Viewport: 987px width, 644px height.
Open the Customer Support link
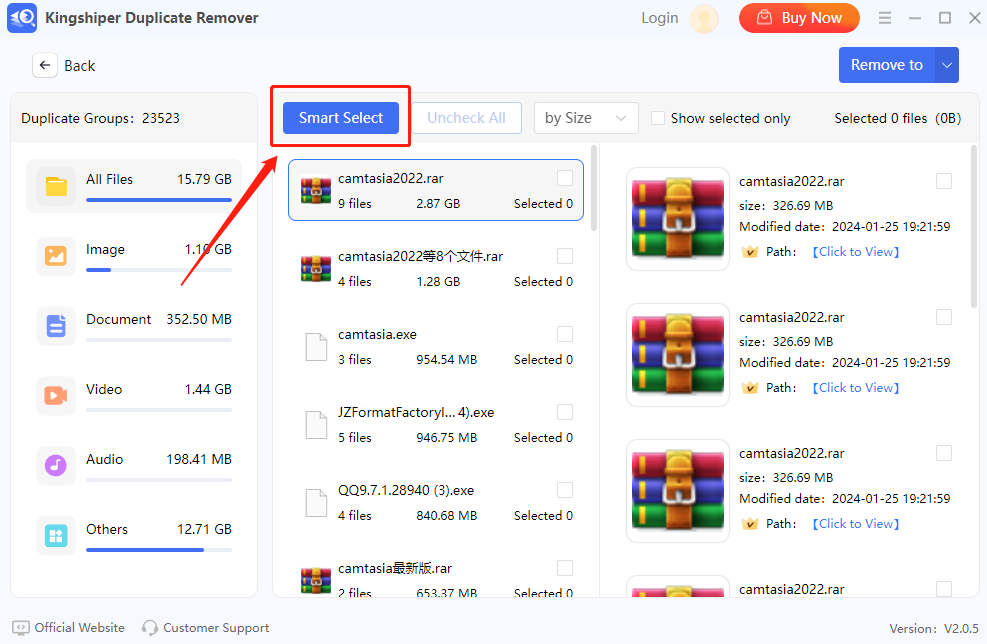[206, 628]
